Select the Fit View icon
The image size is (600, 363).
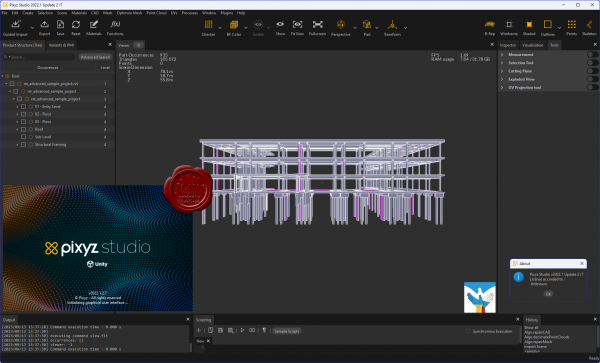[297, 28]
